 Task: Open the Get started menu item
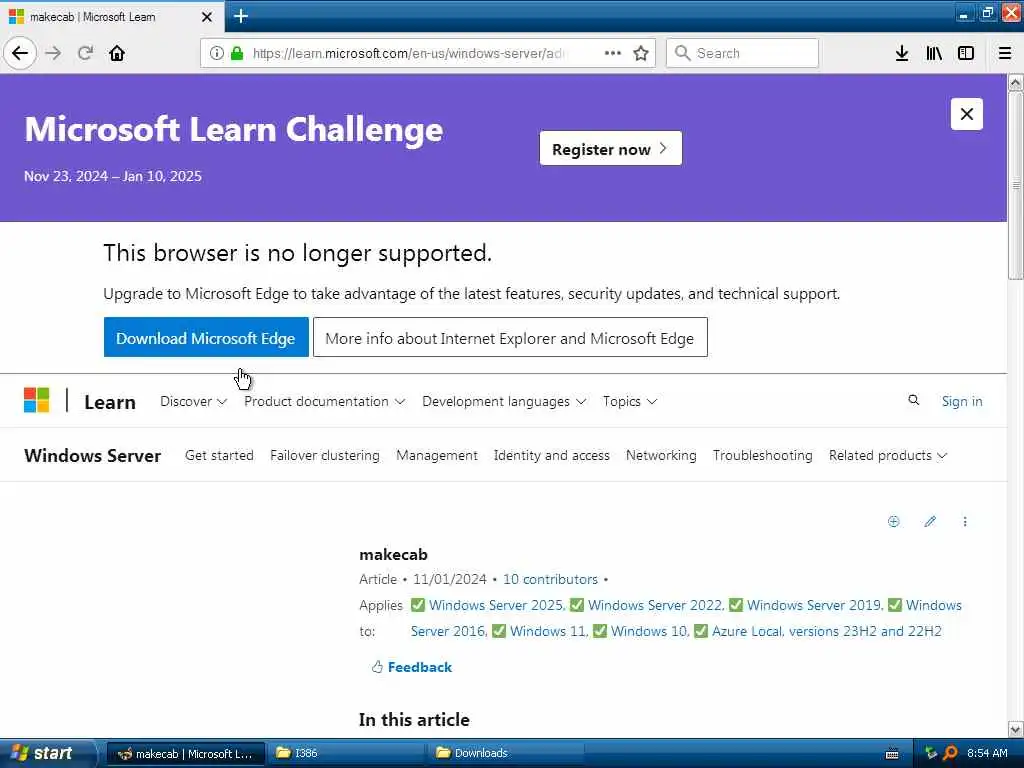[219, 455]
